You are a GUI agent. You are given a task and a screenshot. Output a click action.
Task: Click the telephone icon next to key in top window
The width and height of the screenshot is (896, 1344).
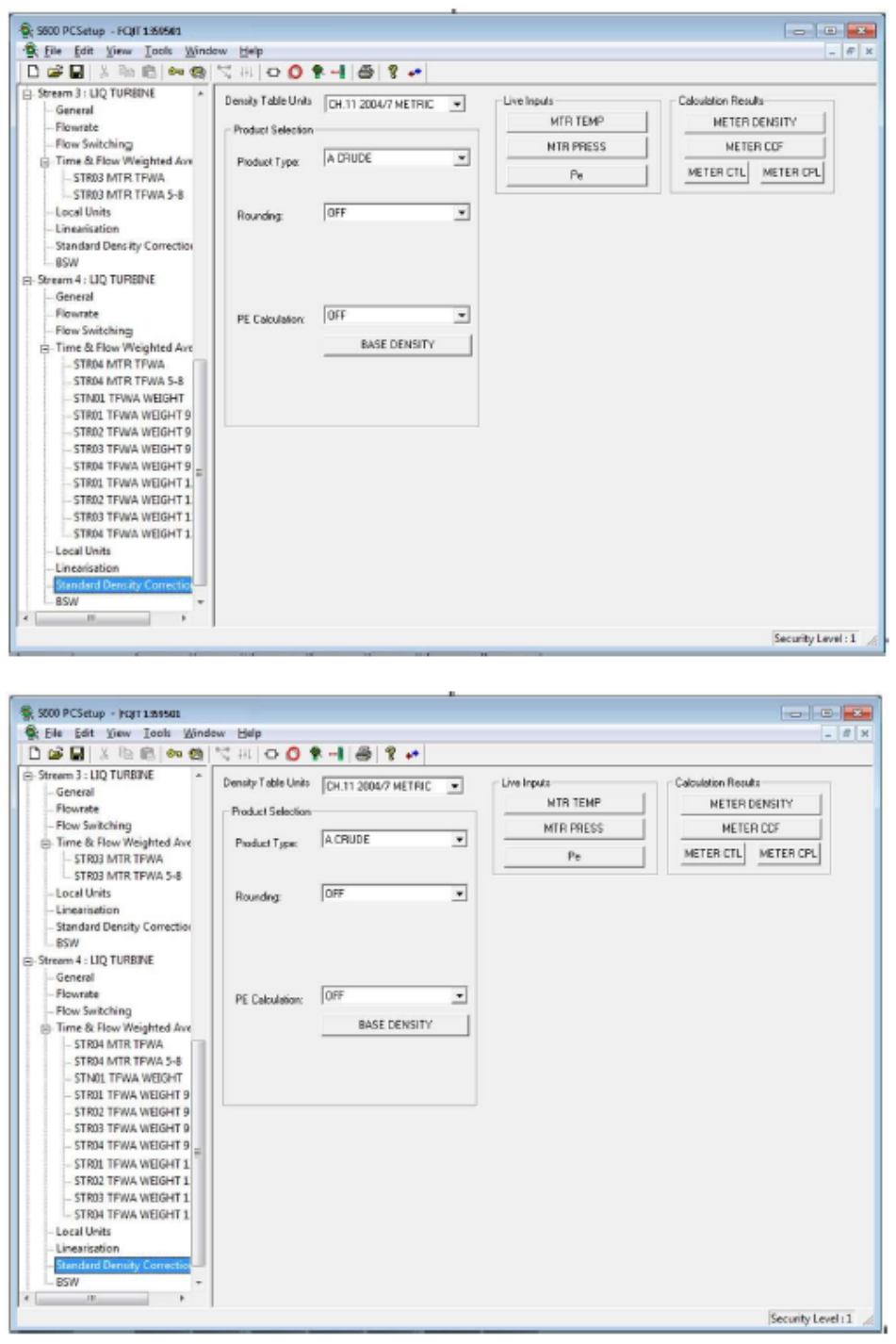point(197,72)
